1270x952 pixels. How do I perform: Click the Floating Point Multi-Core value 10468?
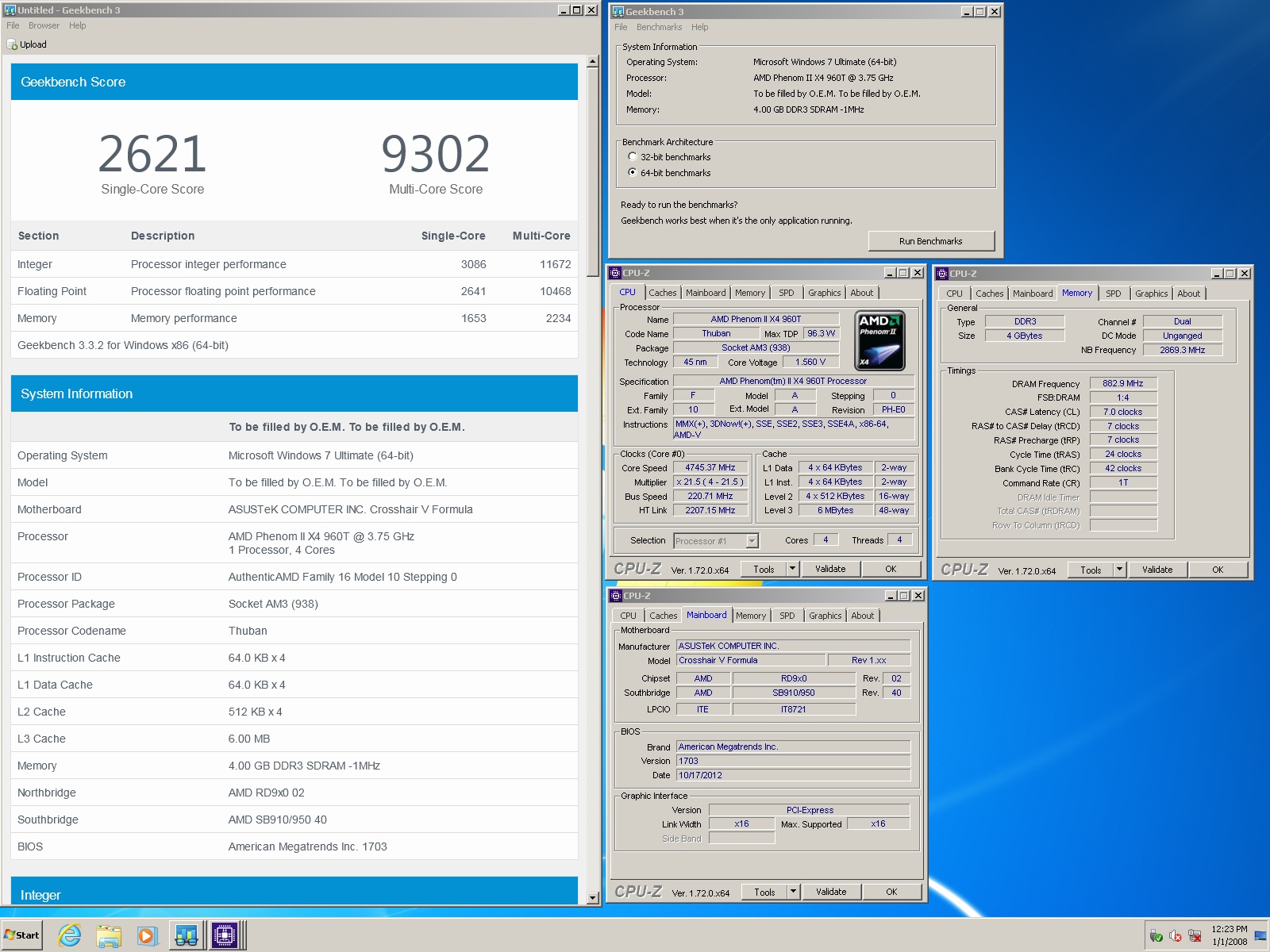coord(556,291)
